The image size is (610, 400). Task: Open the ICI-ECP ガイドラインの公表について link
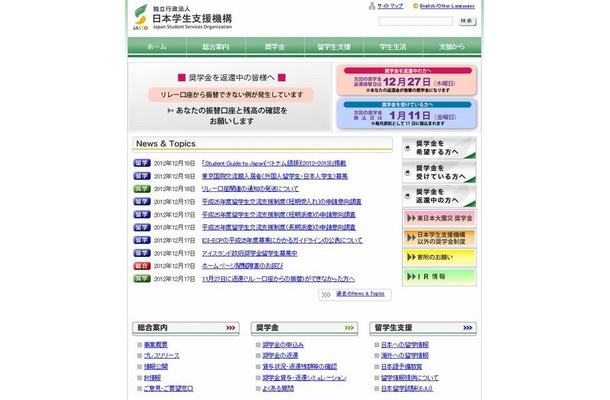[x=282, y=240]
